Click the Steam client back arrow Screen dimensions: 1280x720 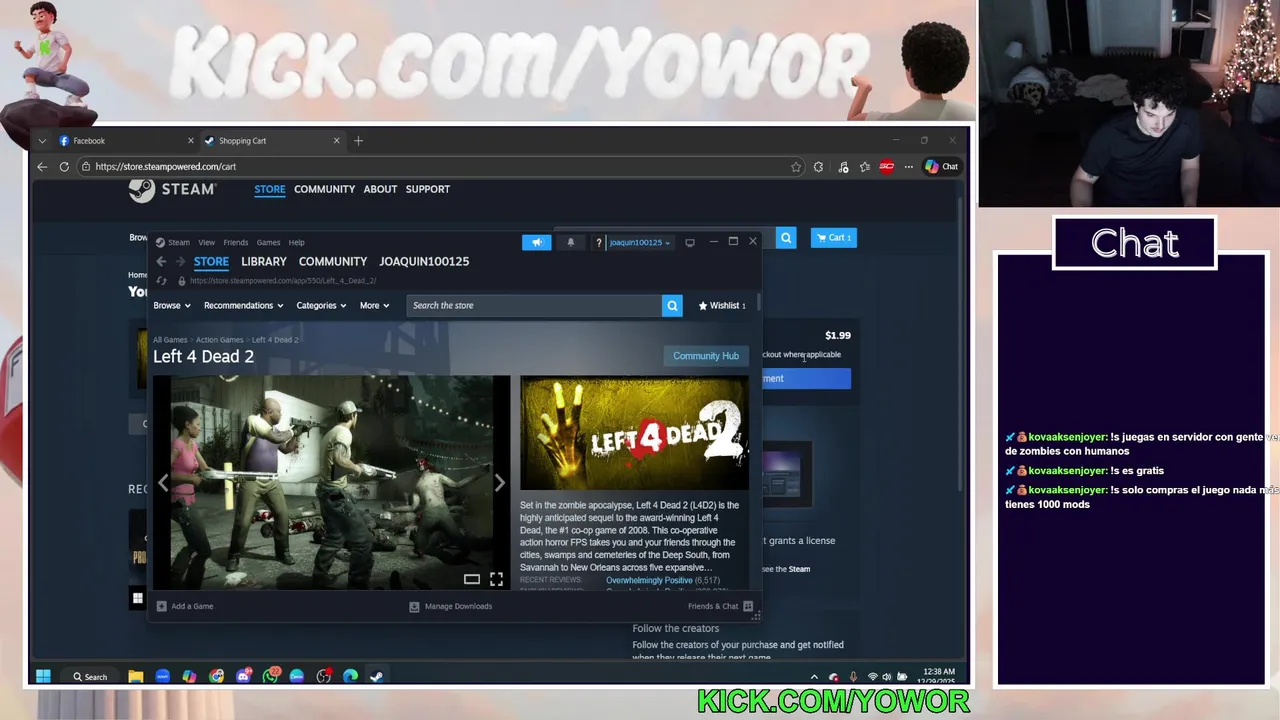click(x=161, y=261)
